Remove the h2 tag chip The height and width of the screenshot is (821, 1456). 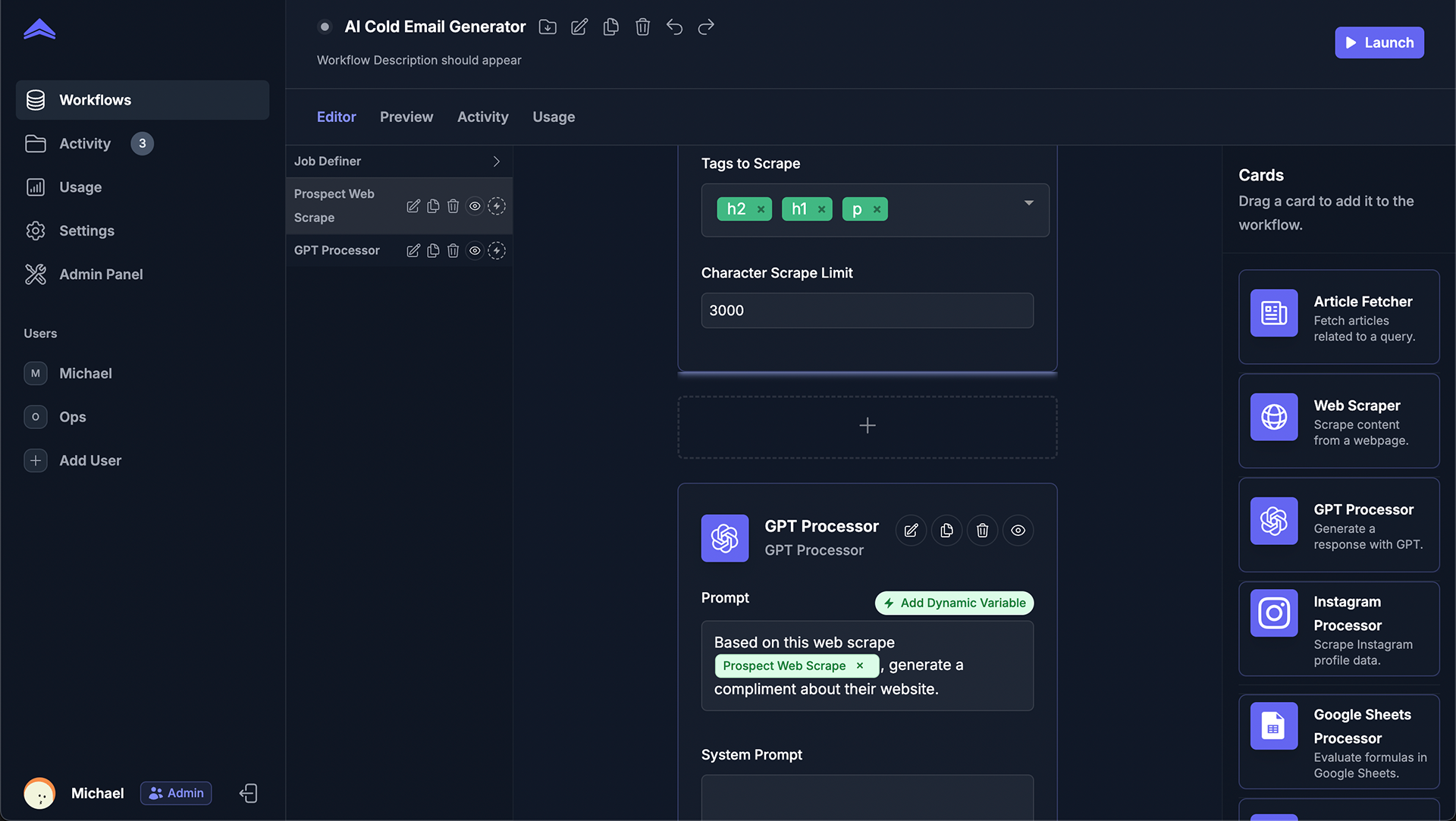761,209
